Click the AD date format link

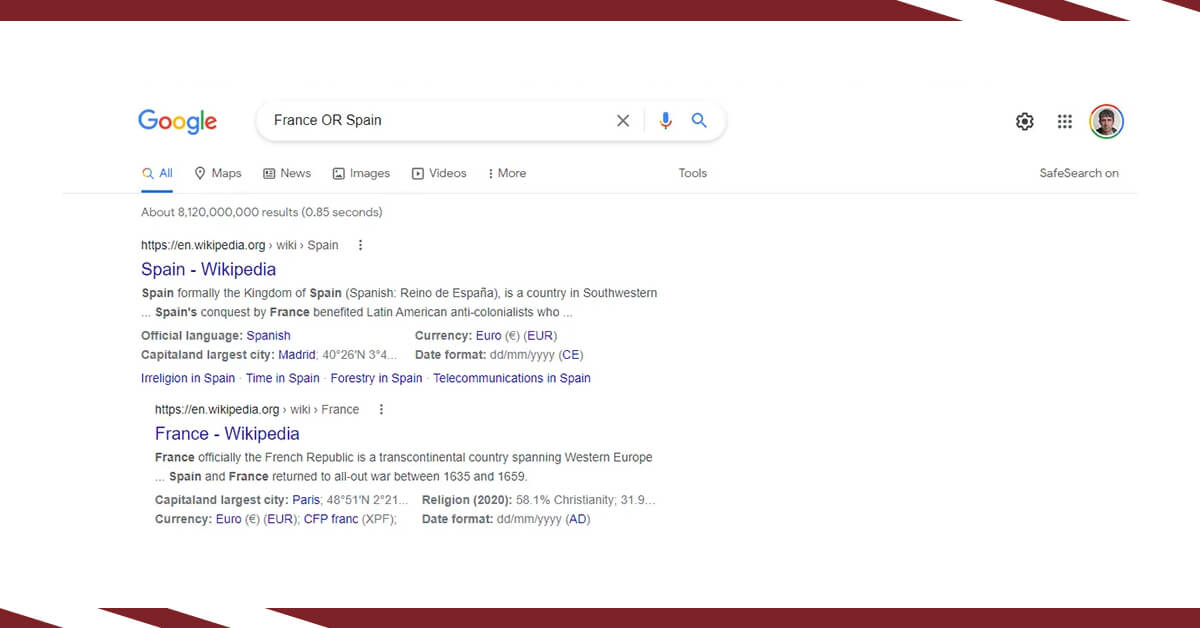[x=578, y=519]
